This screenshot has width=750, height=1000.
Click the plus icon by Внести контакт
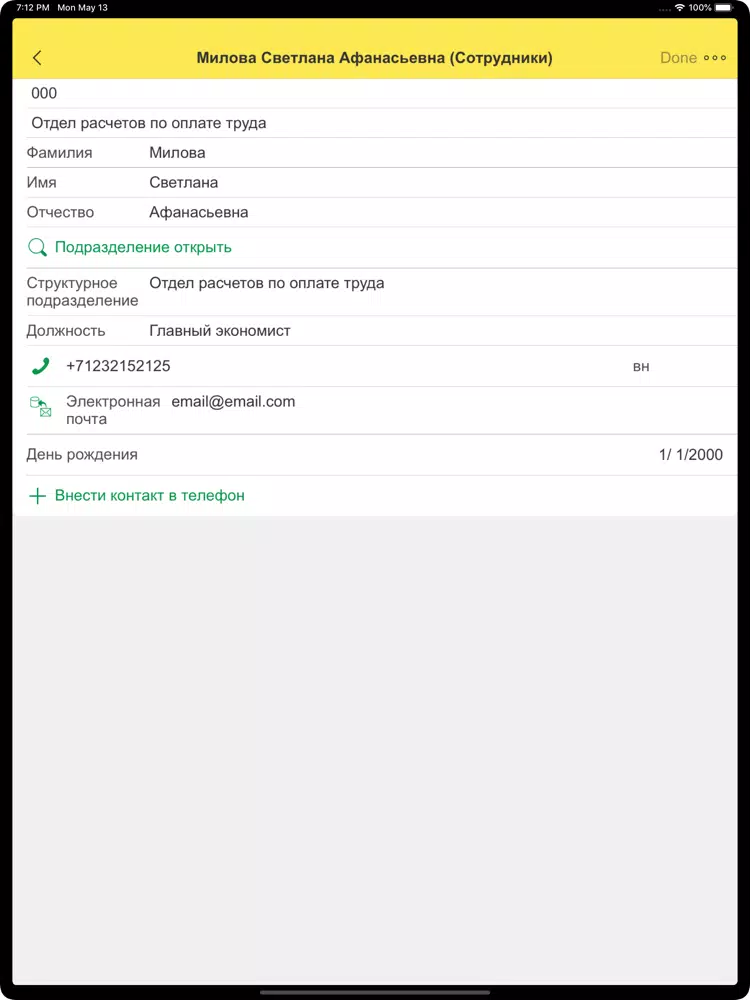[x=38, y=496]
